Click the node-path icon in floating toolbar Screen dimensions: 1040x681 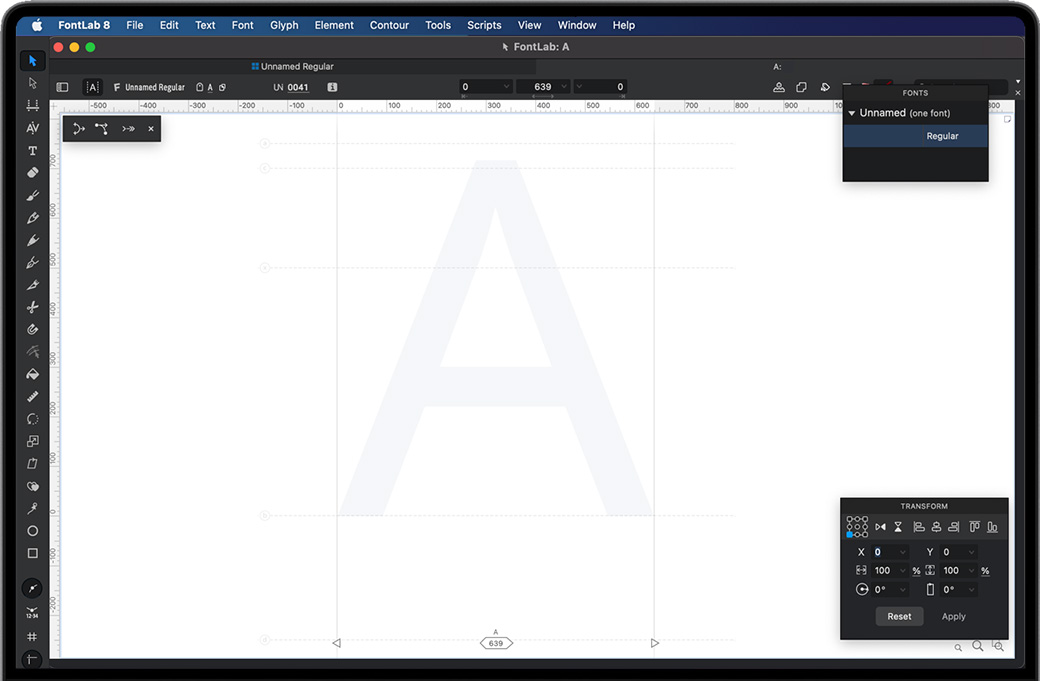101,129
